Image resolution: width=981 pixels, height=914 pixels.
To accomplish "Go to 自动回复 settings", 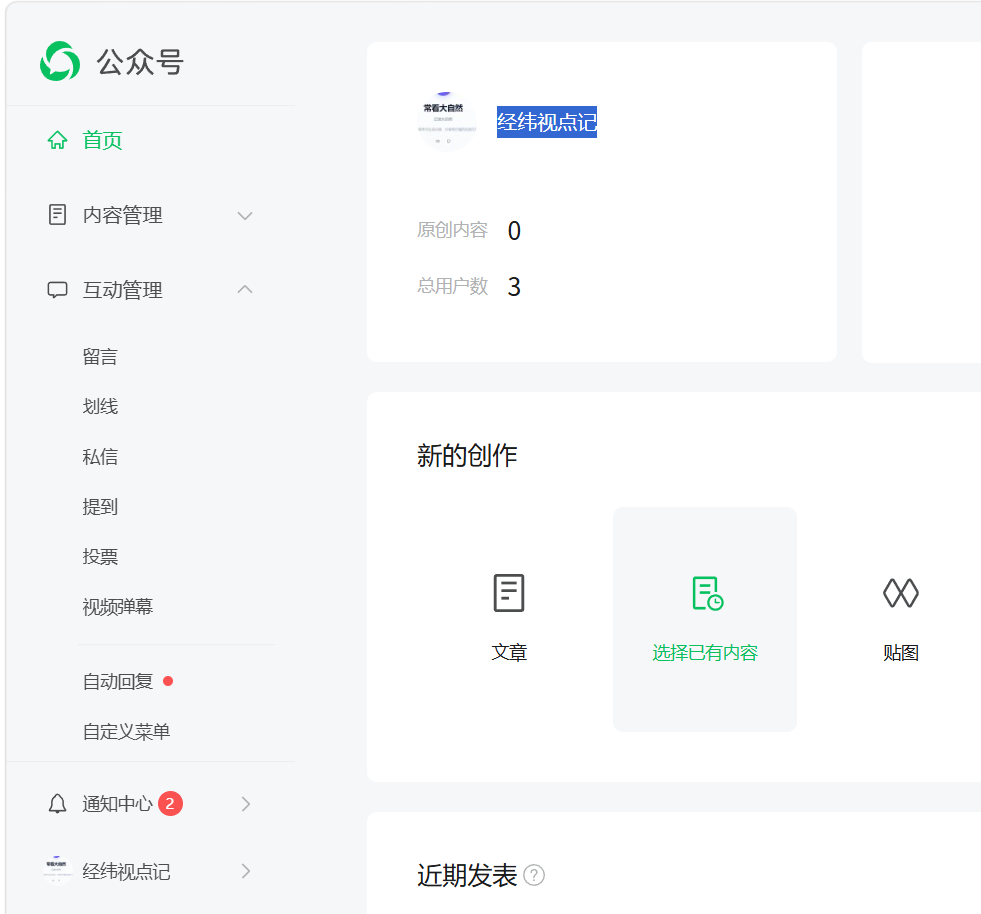I will (x=118, y=681).
